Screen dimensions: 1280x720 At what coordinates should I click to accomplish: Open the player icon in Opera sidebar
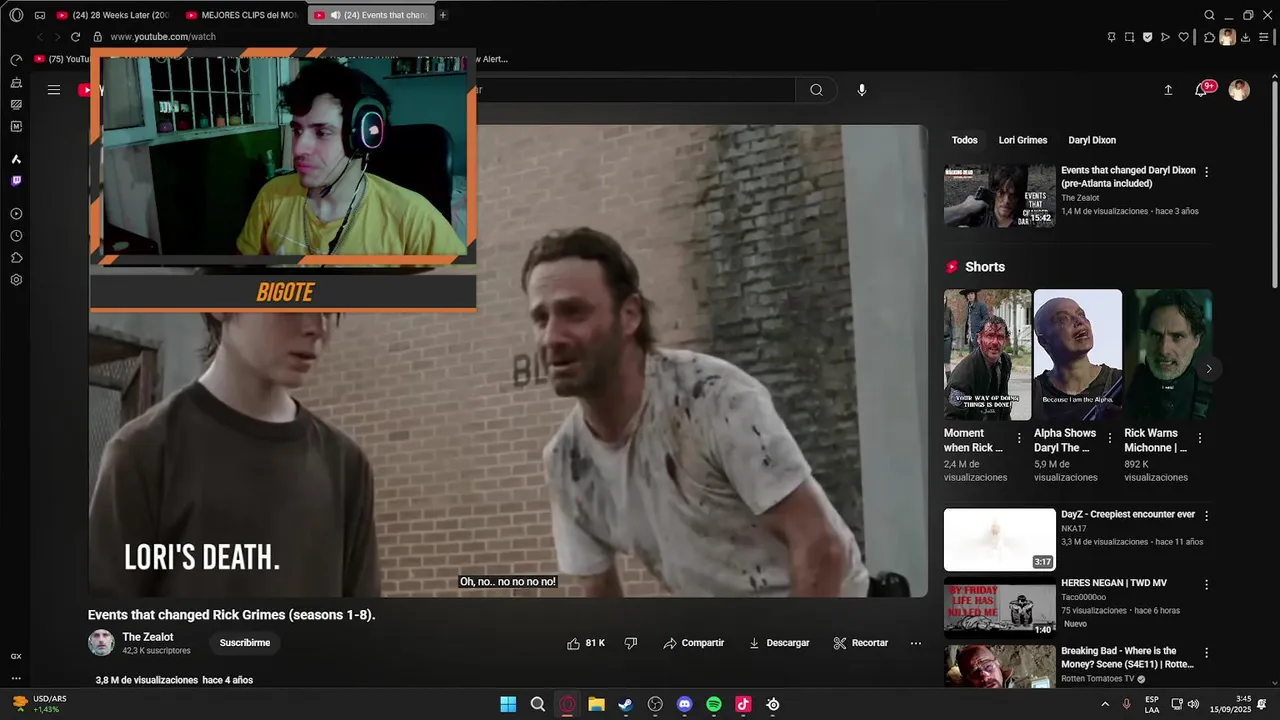pyautogui.click(x=16, y=214)
